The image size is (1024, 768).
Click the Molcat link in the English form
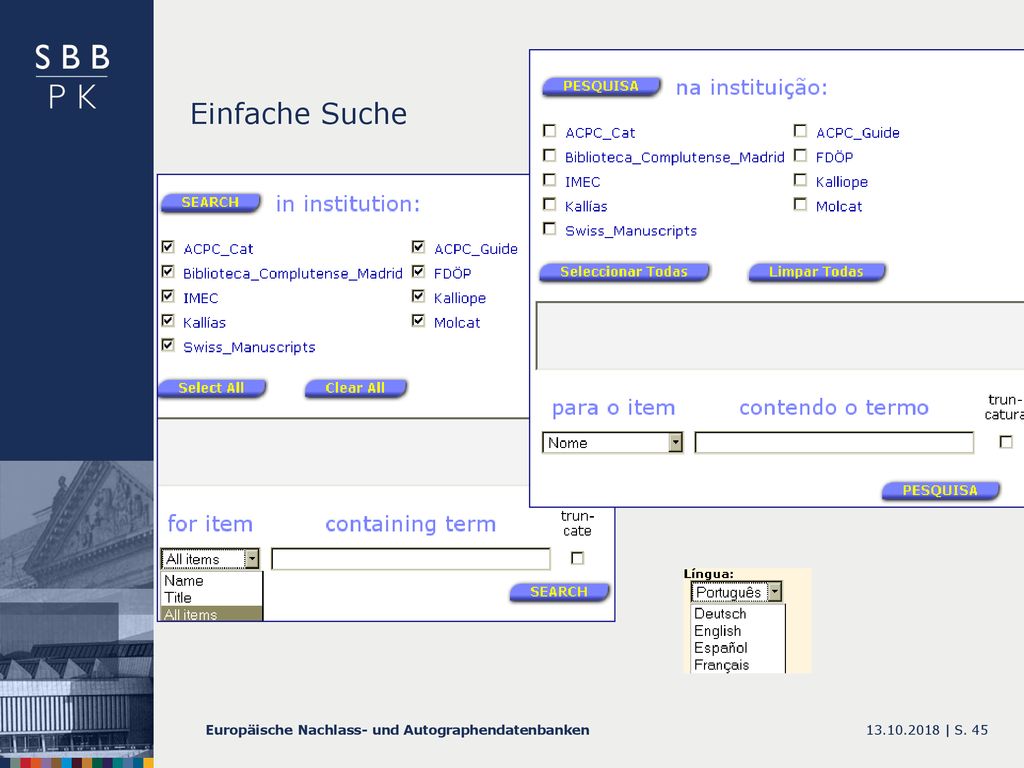pos(457,323)
